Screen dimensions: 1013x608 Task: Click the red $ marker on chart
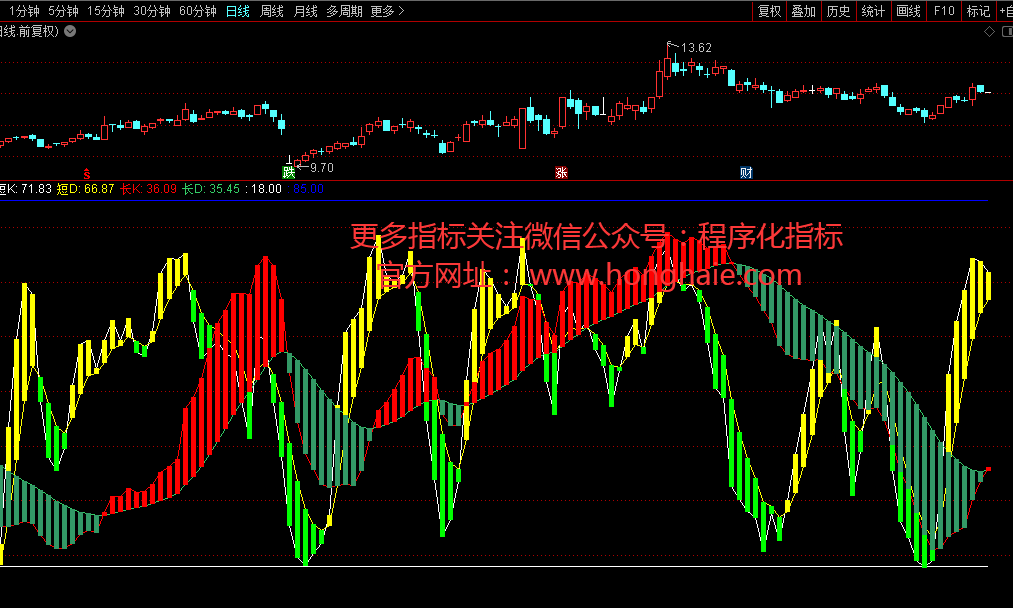click(85, 172)
